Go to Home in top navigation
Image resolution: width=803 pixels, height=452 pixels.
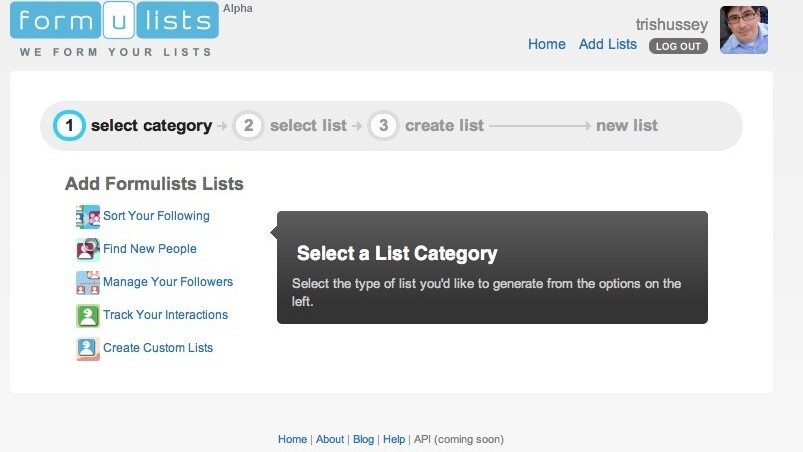[546, 44]
